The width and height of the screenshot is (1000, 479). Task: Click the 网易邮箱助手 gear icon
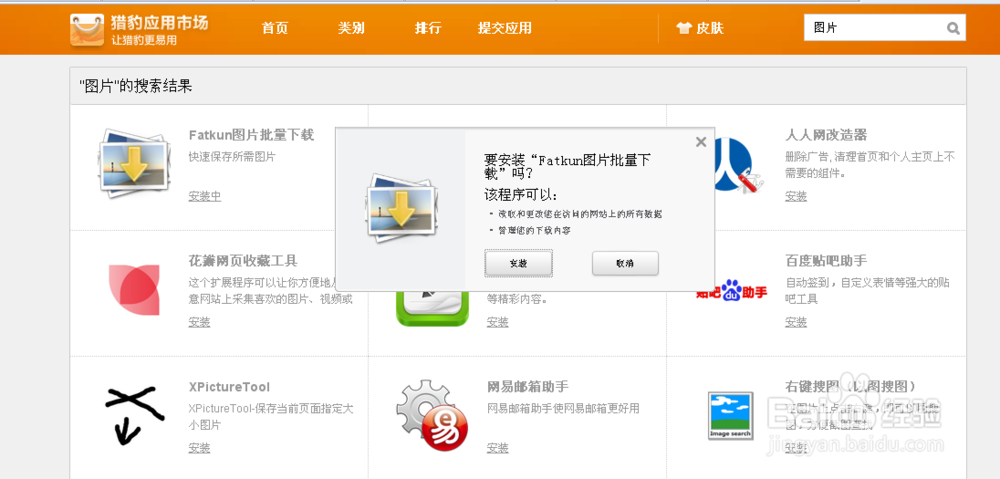click(432, 415)
